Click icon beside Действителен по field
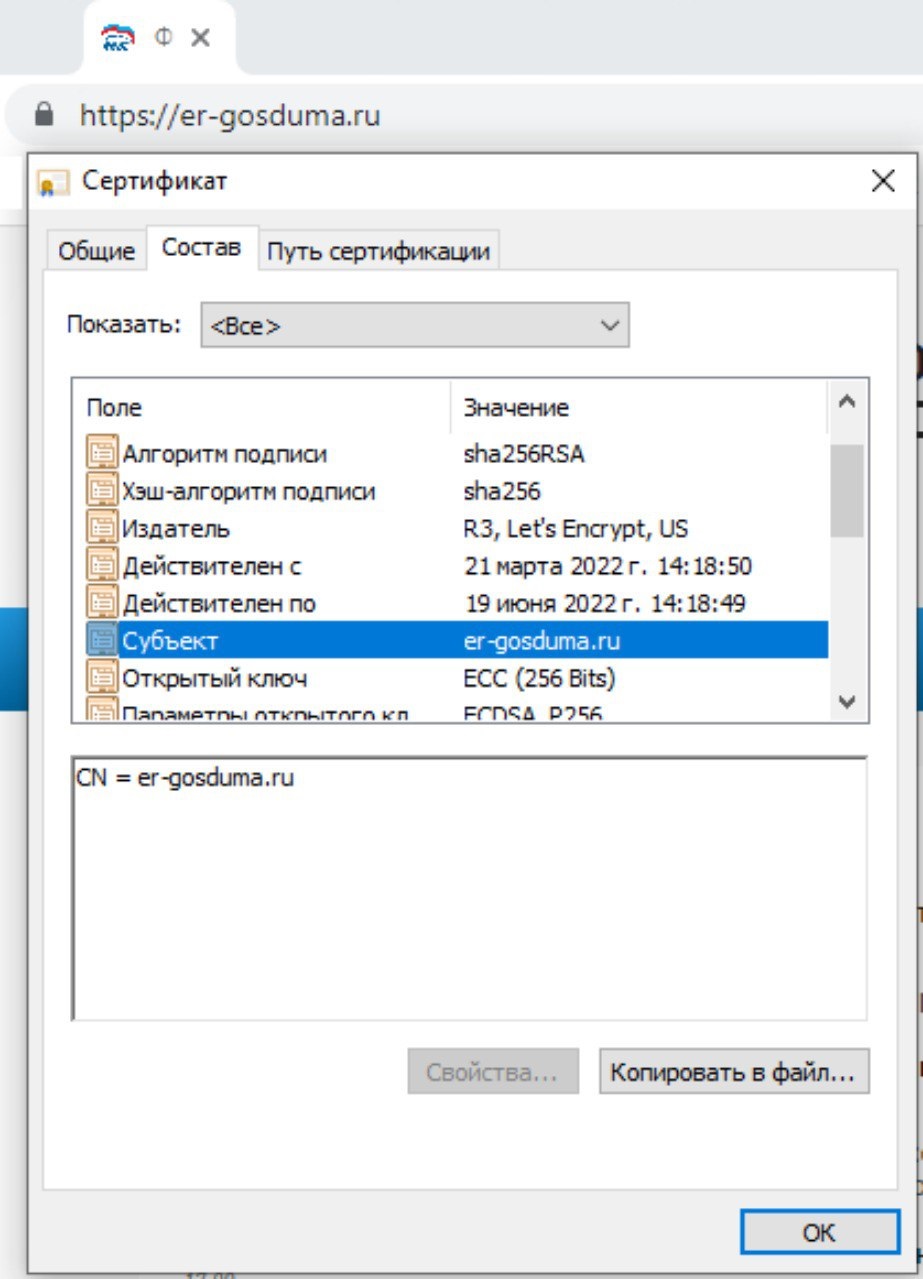 (x=102, y=604)
